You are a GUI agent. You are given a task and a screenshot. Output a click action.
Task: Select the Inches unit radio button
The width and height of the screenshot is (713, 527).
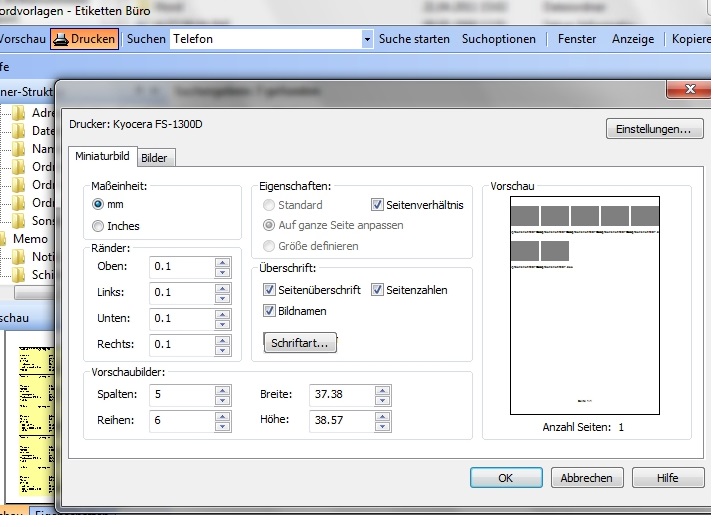[98, 226]
